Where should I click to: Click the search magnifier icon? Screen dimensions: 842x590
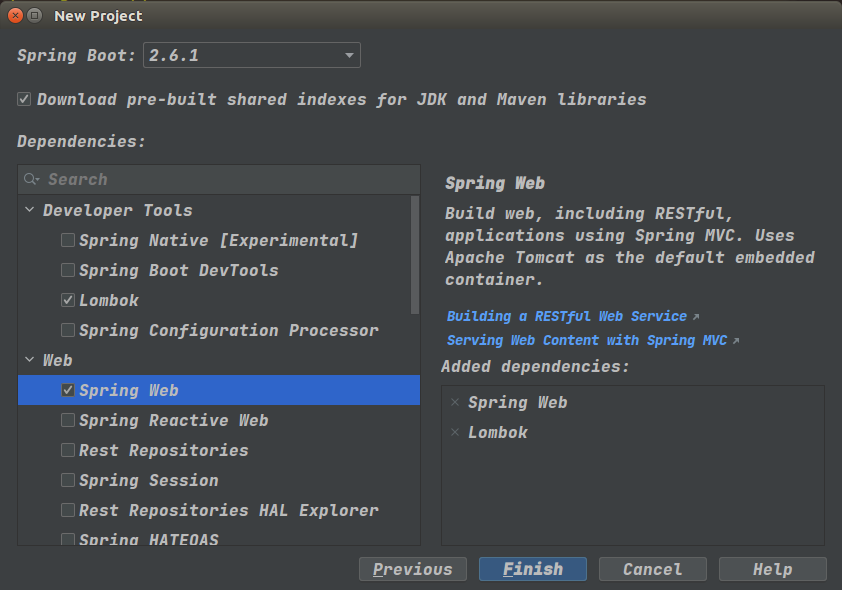32,179
